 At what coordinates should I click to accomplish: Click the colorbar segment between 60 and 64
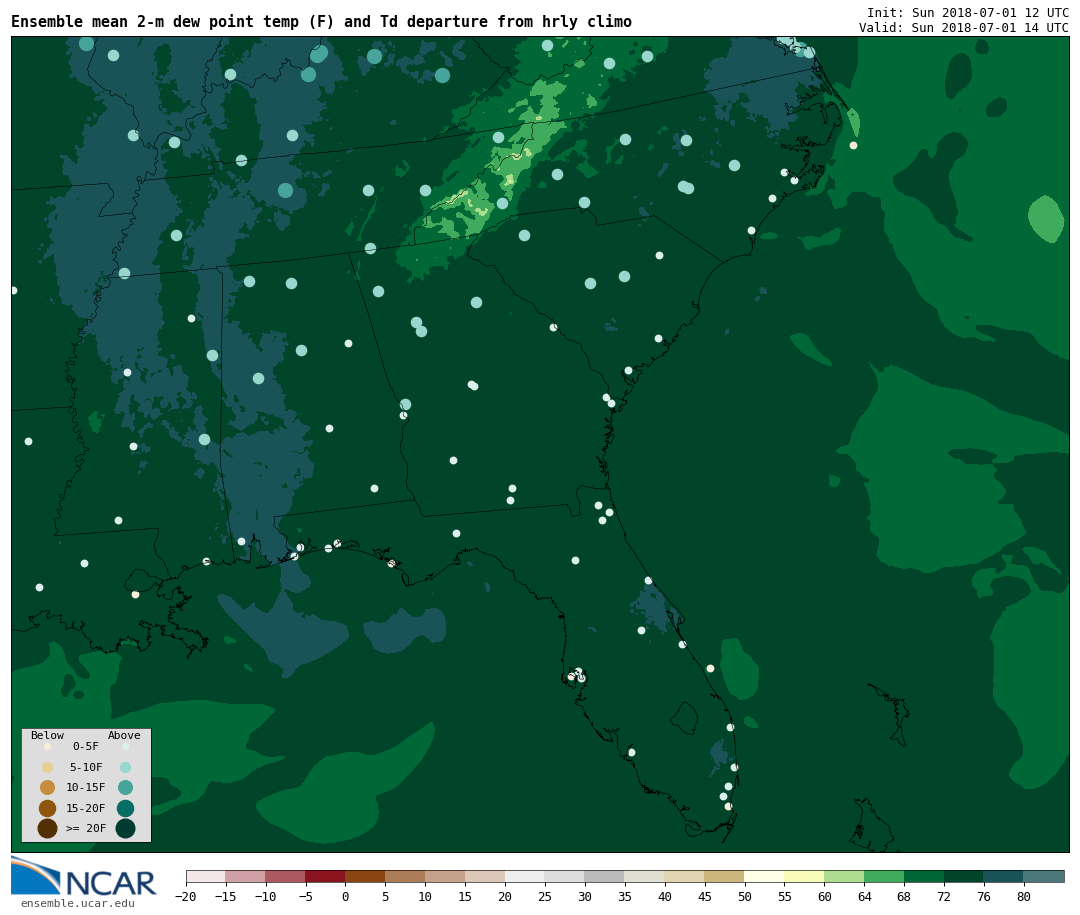click(844, 876)
